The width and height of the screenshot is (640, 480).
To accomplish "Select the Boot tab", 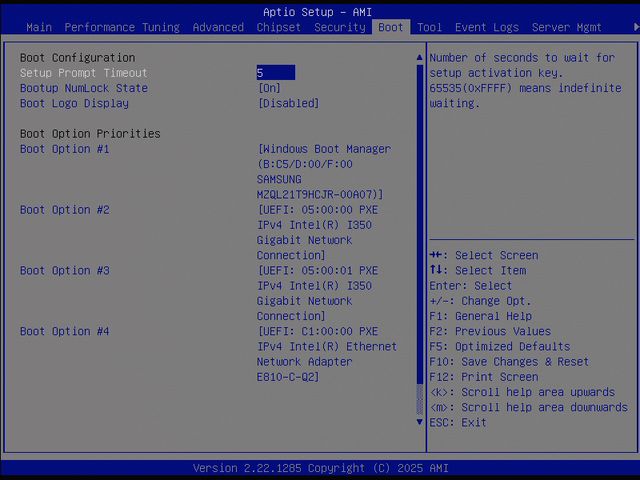I will coord(391,27).
